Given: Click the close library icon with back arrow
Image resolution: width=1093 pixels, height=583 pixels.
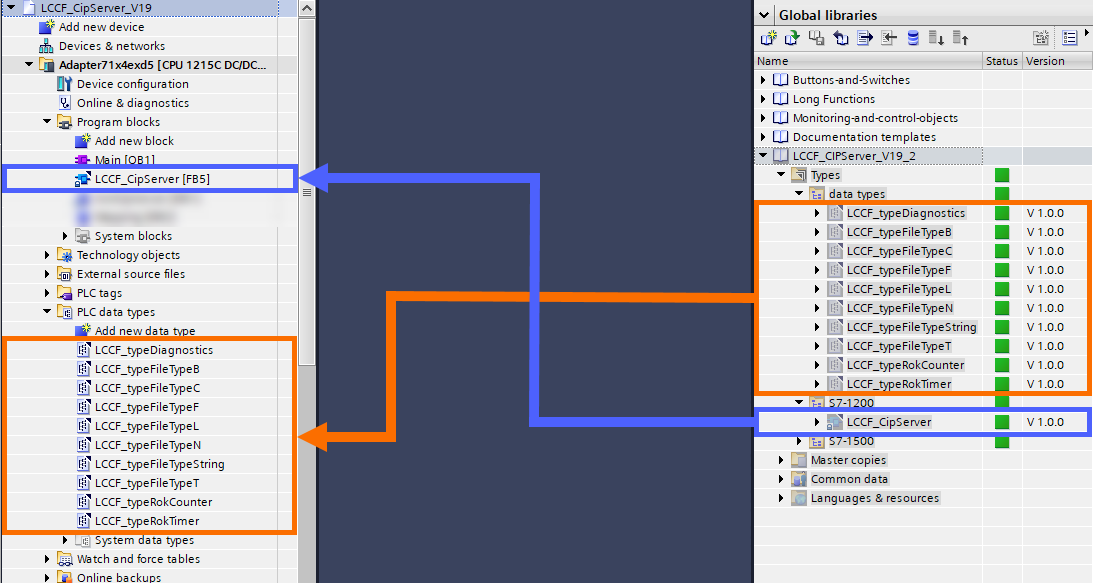Looking at the screenshot, I should coord(841,38).
